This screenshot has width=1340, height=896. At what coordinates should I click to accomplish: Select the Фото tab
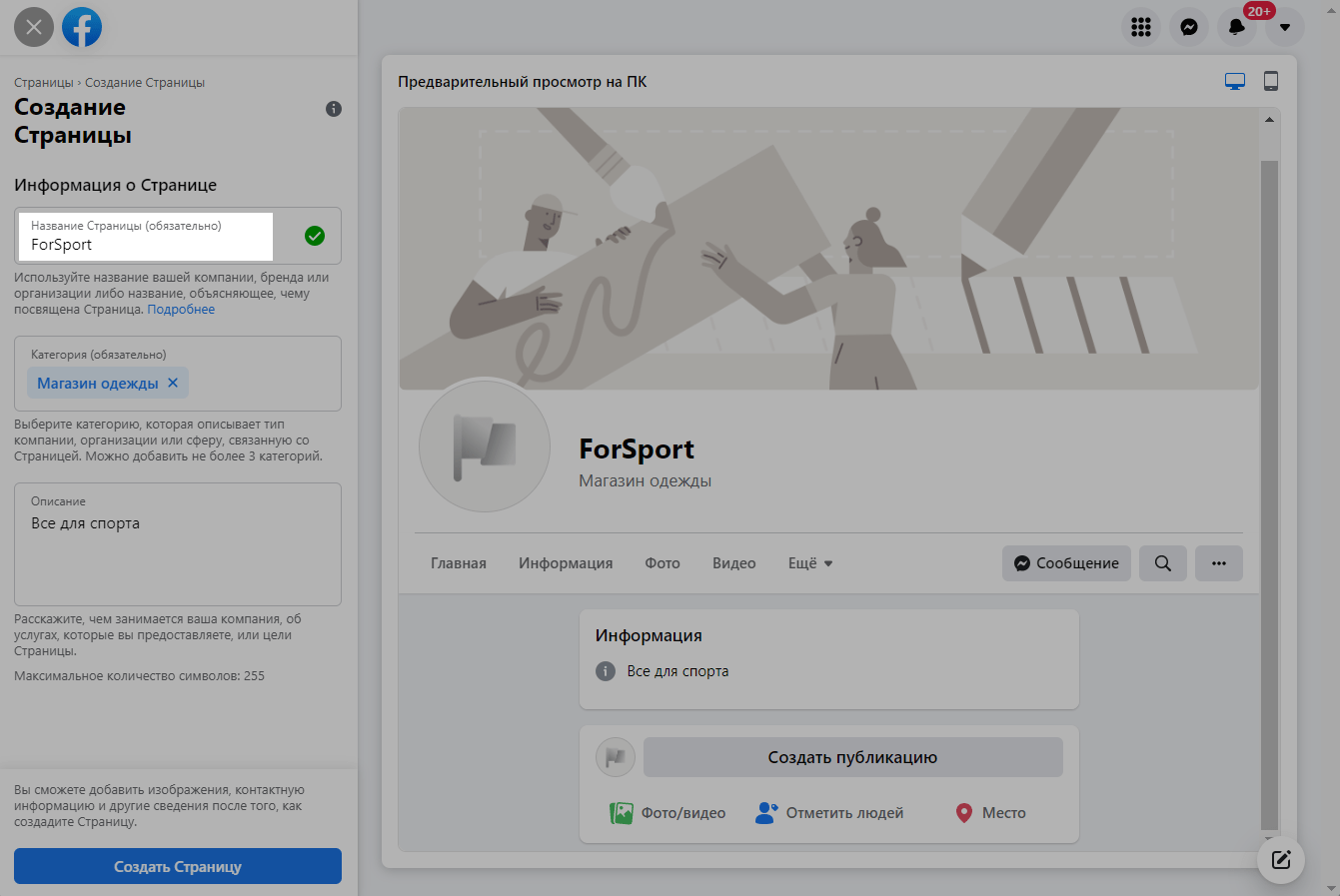(x=662, y=563)
